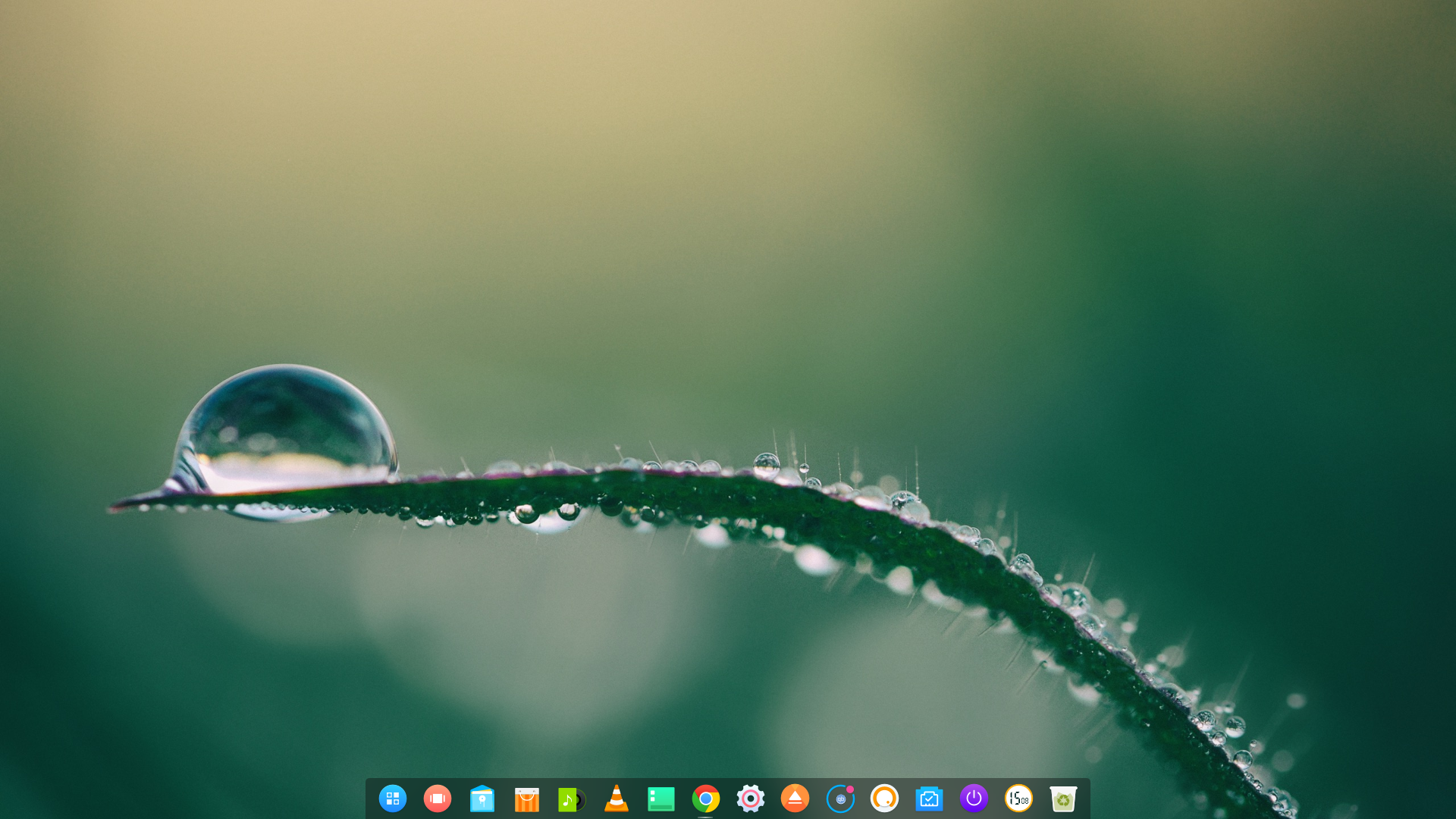Open the App Store shopping bag icon
Viewport: 1456px width, 819px height.
pyautogui.click(x=527, y=799)
